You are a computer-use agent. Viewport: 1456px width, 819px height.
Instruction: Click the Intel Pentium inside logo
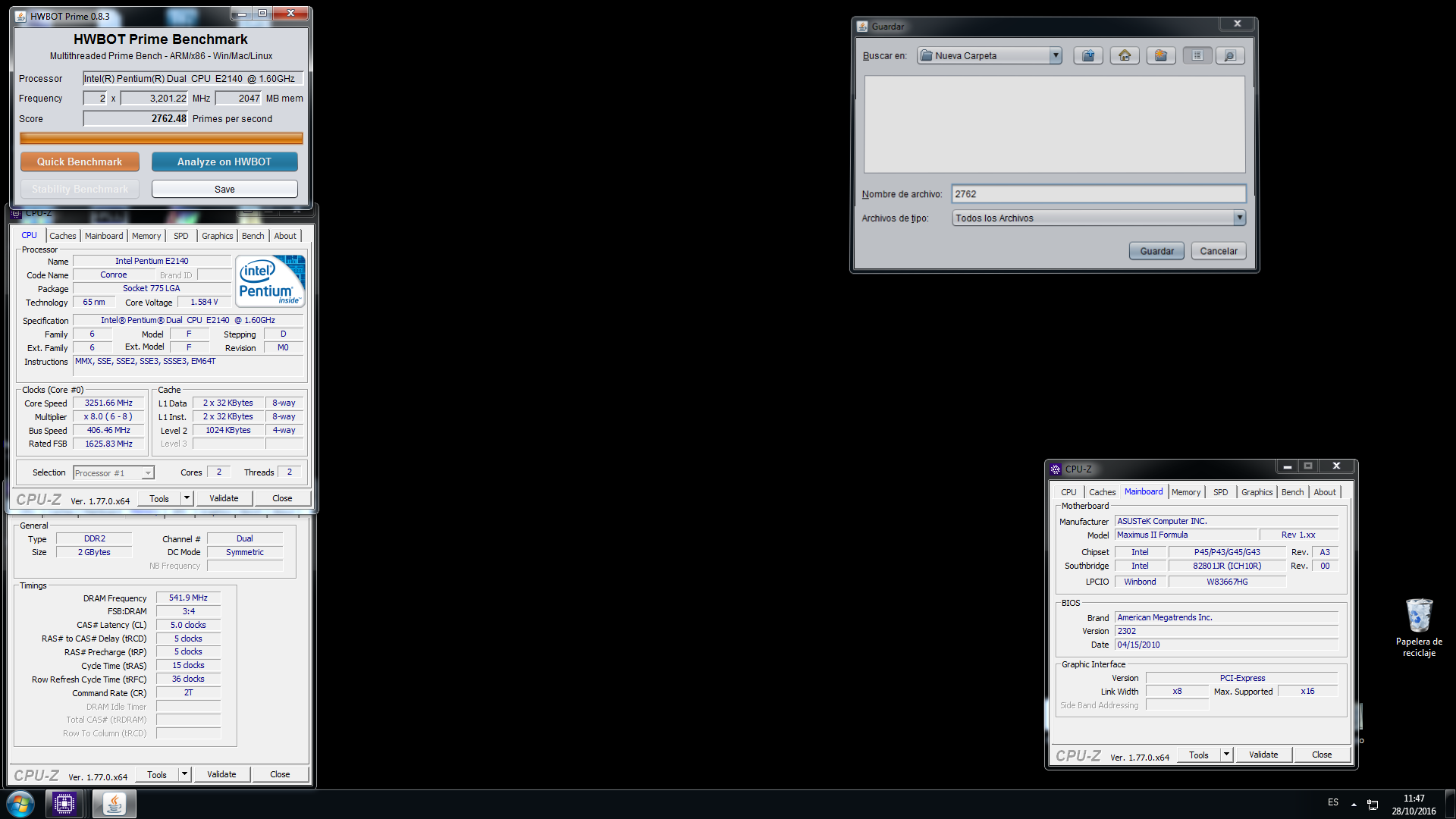click(271, 281)
